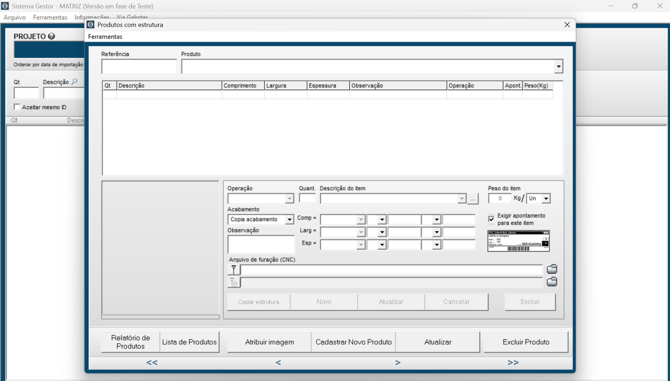Click Cadastrar Novo Produto
Viewport: 670px width, 381px height.
[353, 342]
